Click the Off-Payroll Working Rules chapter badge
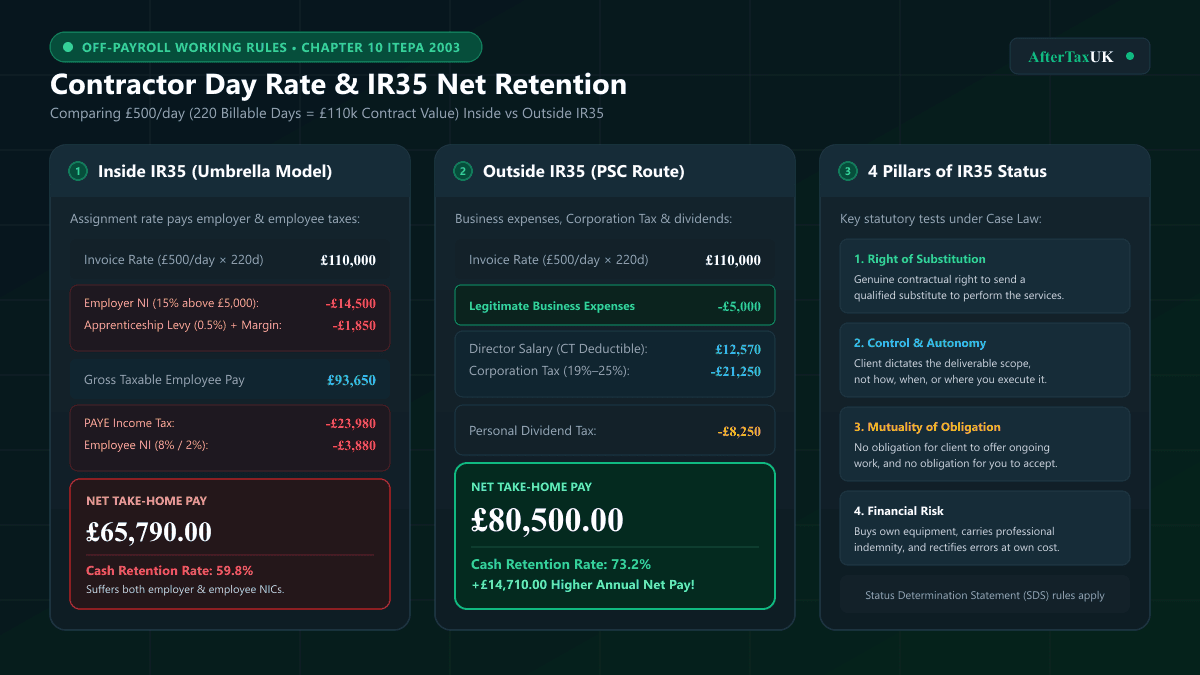 (266, 47)
